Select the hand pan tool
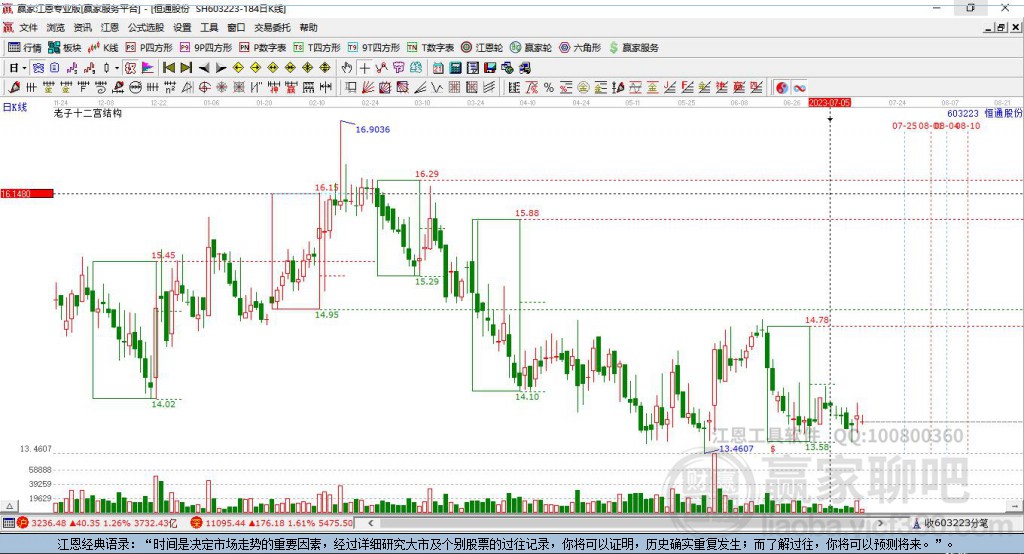 pyautogui.click(x=347, y=68)
